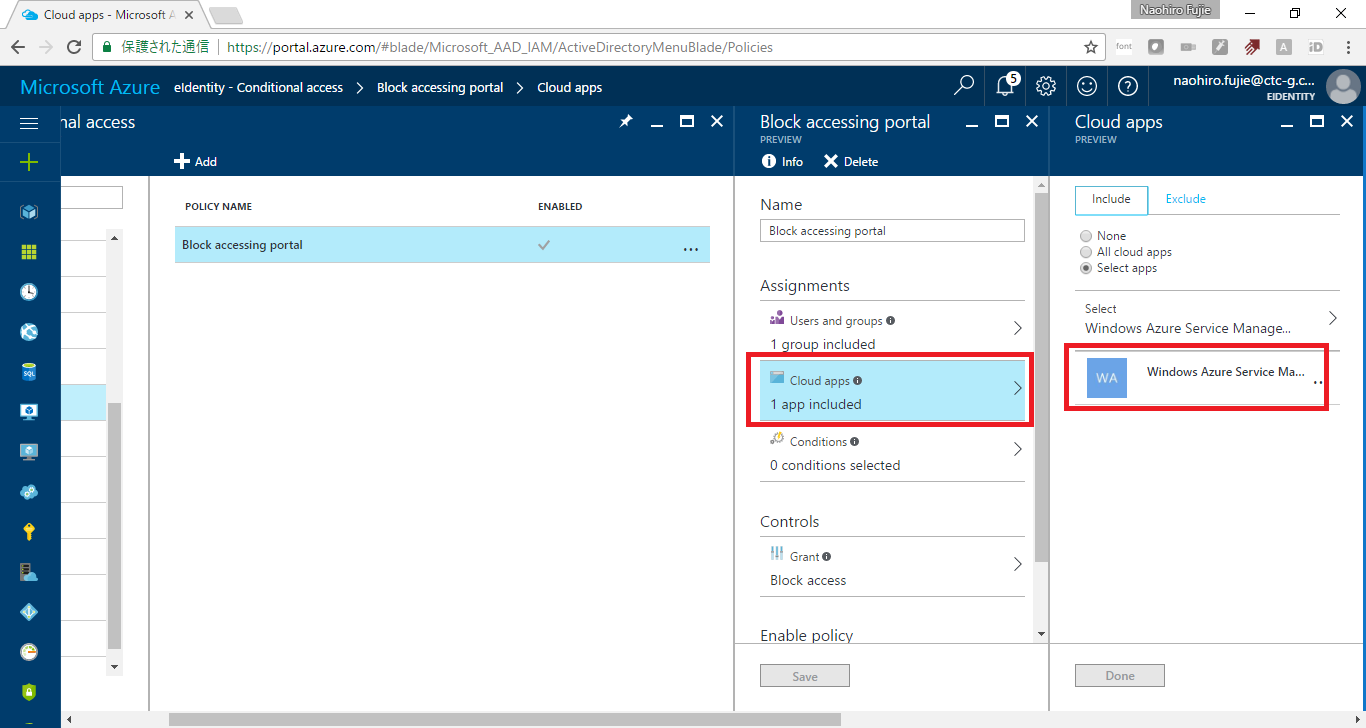Screen dimensions: 1366x728
Task: Pin the Conditional access blade
Action: coord(626,121)
